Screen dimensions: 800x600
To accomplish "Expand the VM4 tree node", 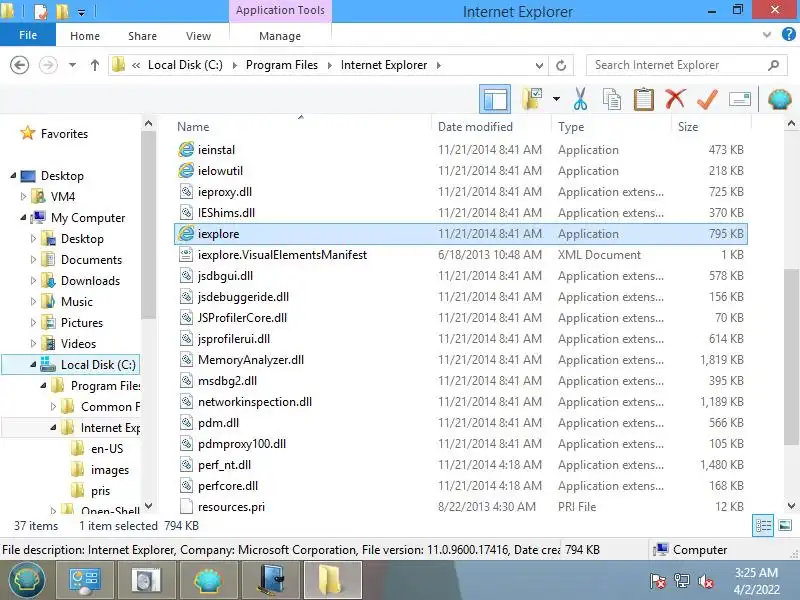I will (23, 196).
